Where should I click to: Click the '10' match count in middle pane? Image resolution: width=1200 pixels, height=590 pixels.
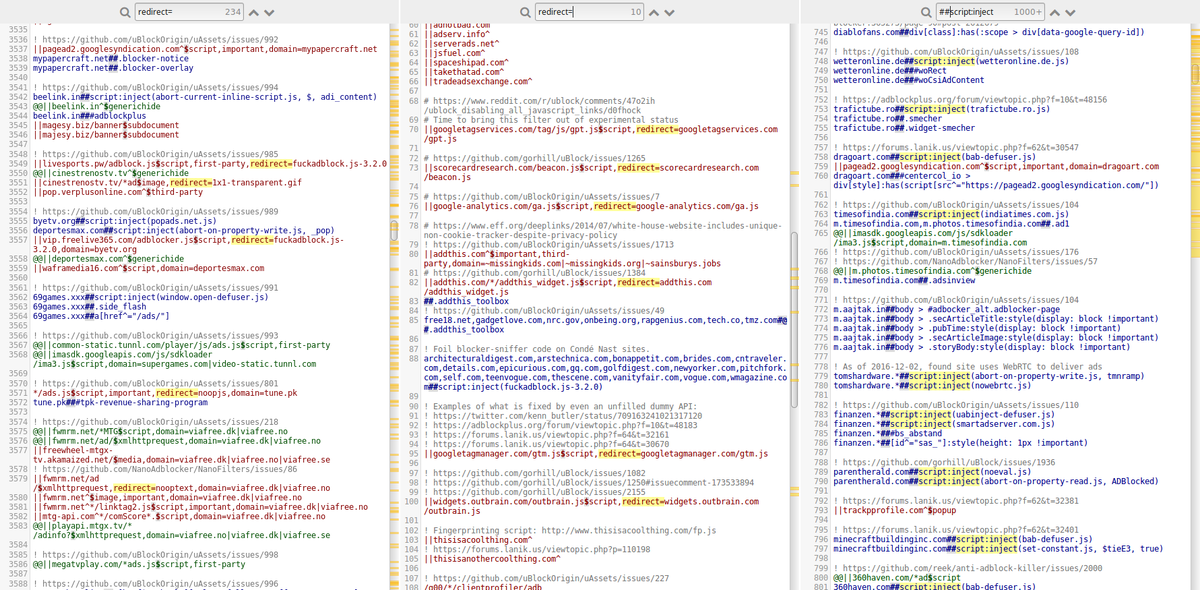point(636,12)
